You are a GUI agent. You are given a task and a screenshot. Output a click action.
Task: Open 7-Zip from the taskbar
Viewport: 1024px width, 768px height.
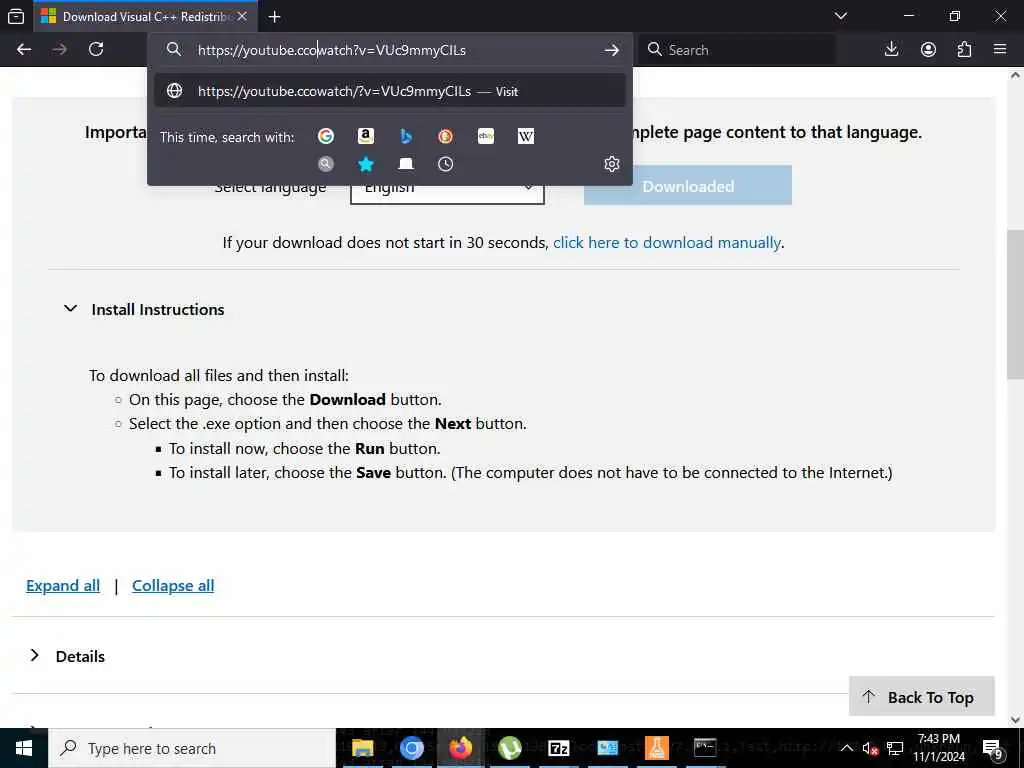click(x=558, y=748)
